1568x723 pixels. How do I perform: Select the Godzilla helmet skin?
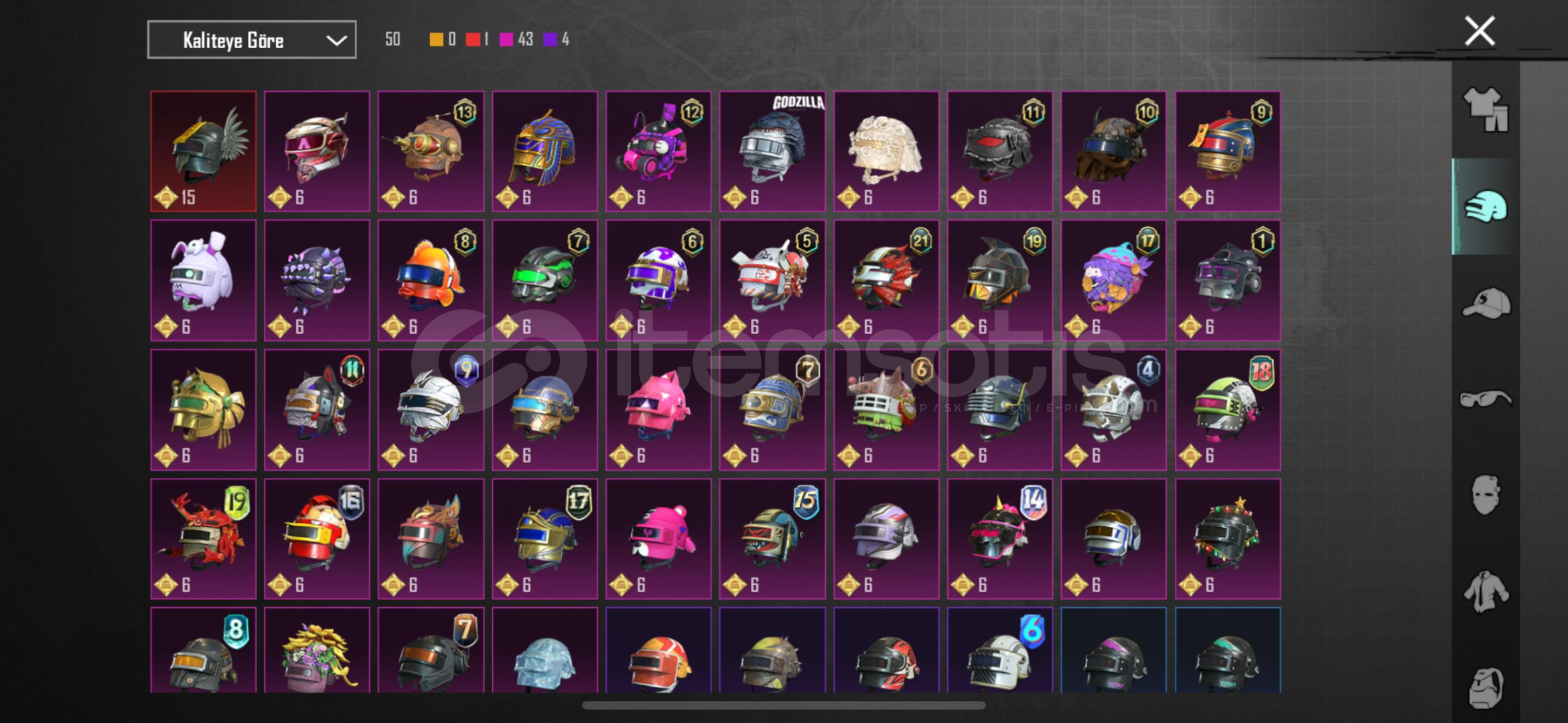(772, 152)
